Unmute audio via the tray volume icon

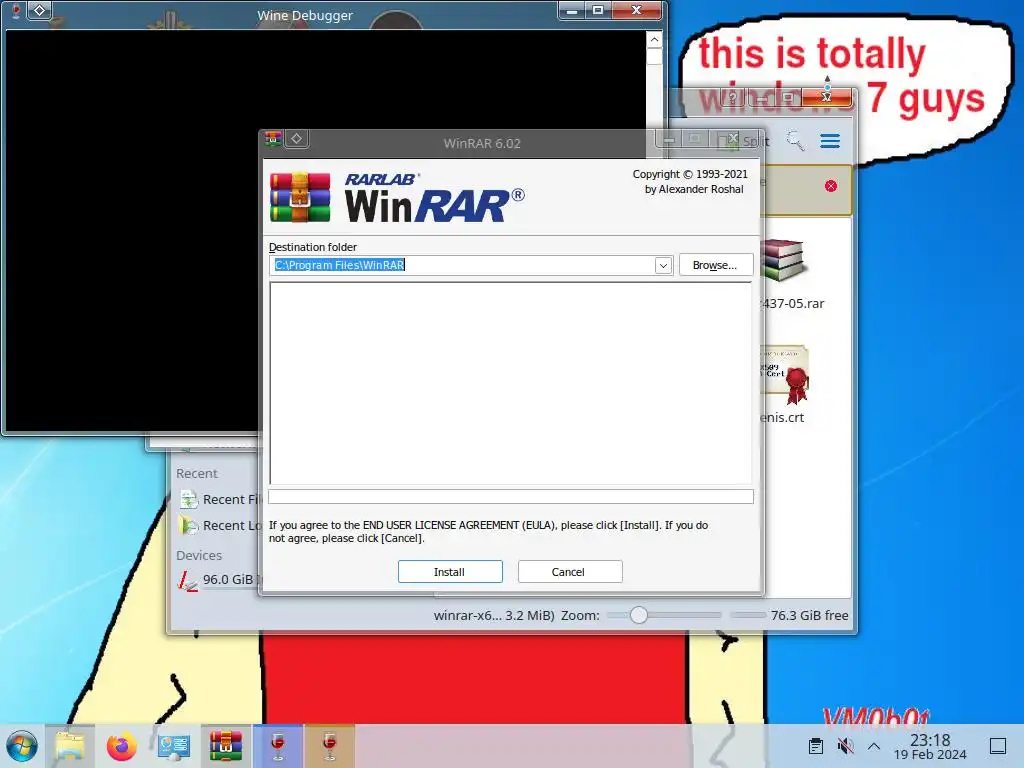point(845,746)
